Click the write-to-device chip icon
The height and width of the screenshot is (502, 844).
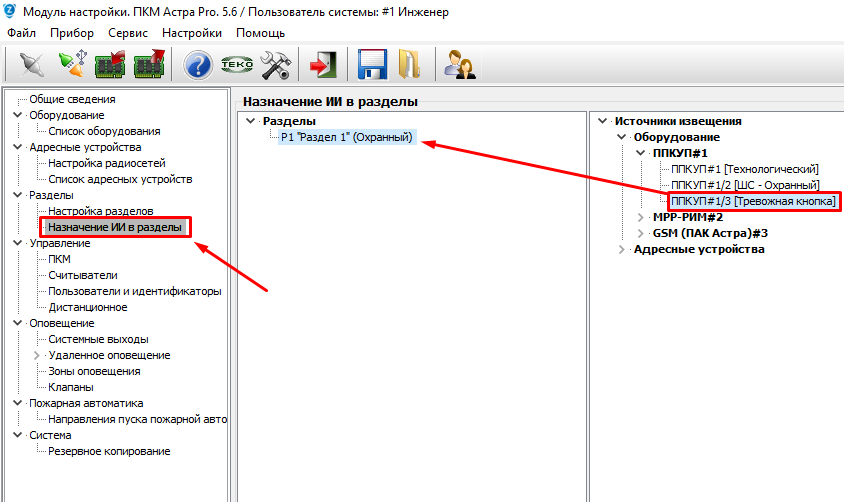pyautogui.click(x=148, y=65)
